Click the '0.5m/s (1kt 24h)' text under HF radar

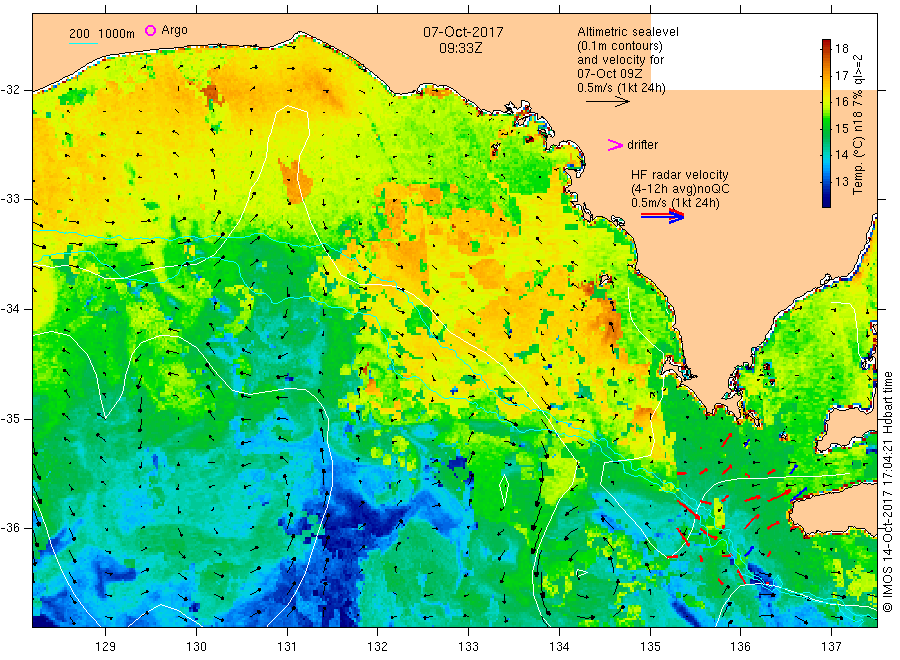pyautogui.click(x=675, y=203)
